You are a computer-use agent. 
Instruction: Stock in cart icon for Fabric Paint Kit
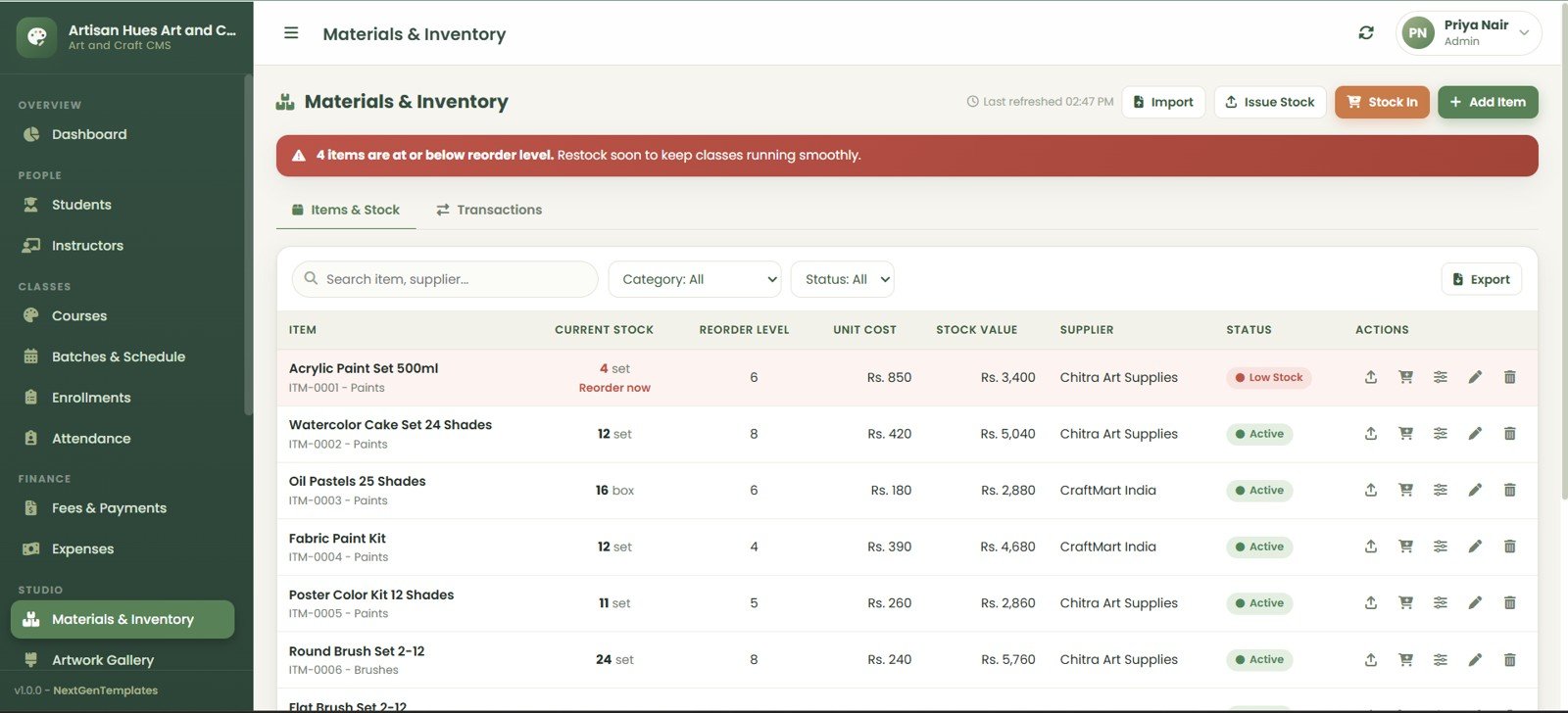pos(1405,547)
